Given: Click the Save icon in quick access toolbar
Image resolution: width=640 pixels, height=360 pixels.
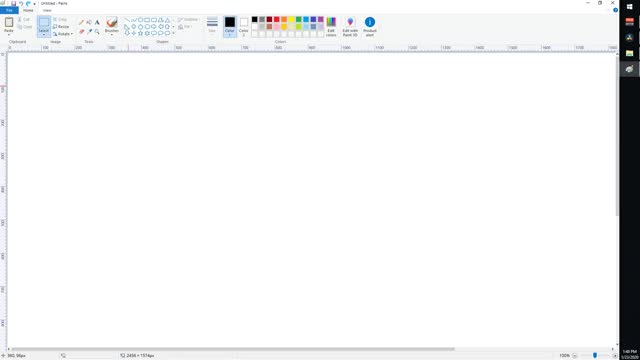Looking at the screenshot, I should (13, 3).
